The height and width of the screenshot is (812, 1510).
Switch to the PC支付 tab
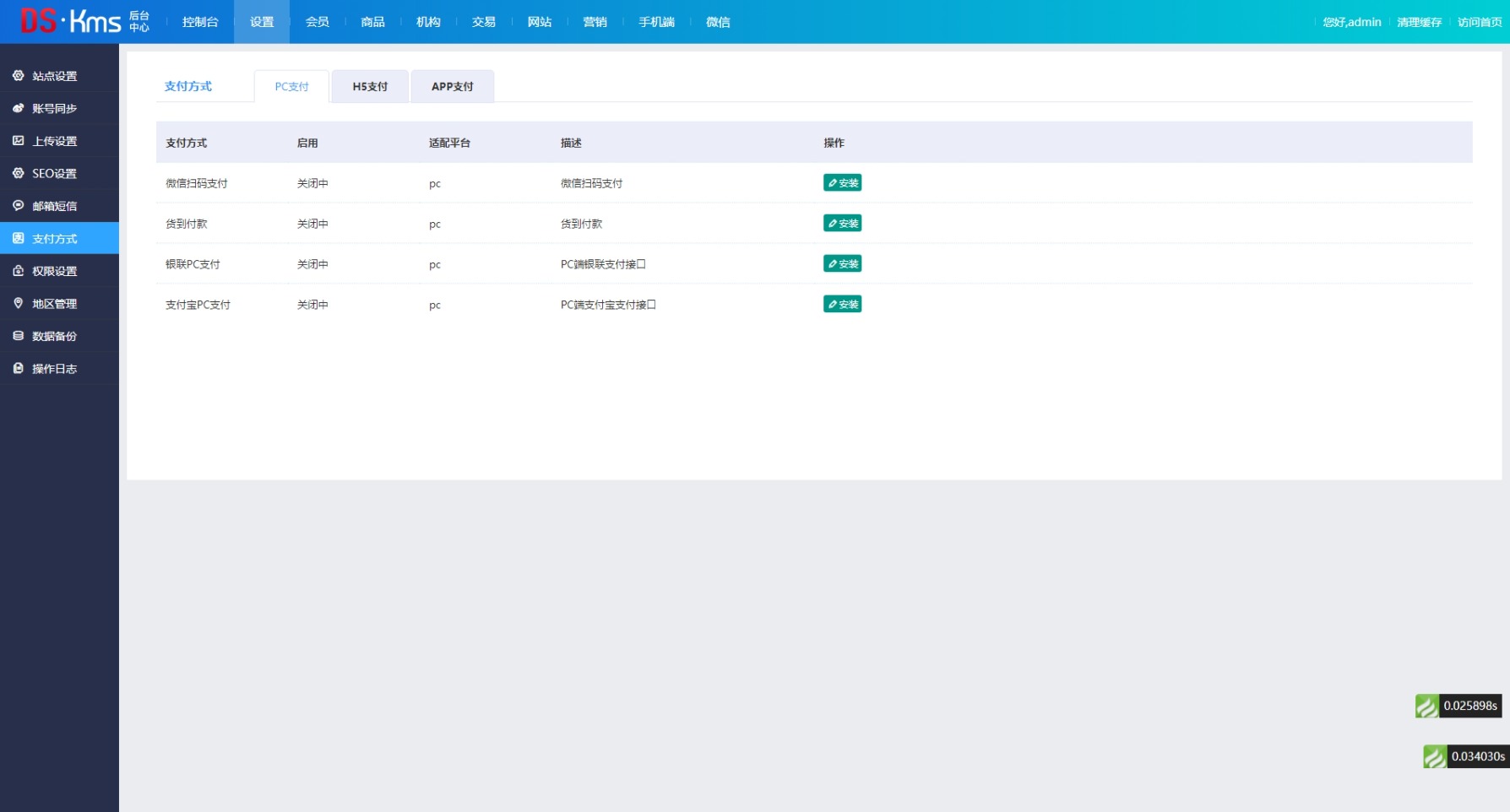[x=291, y=86]
